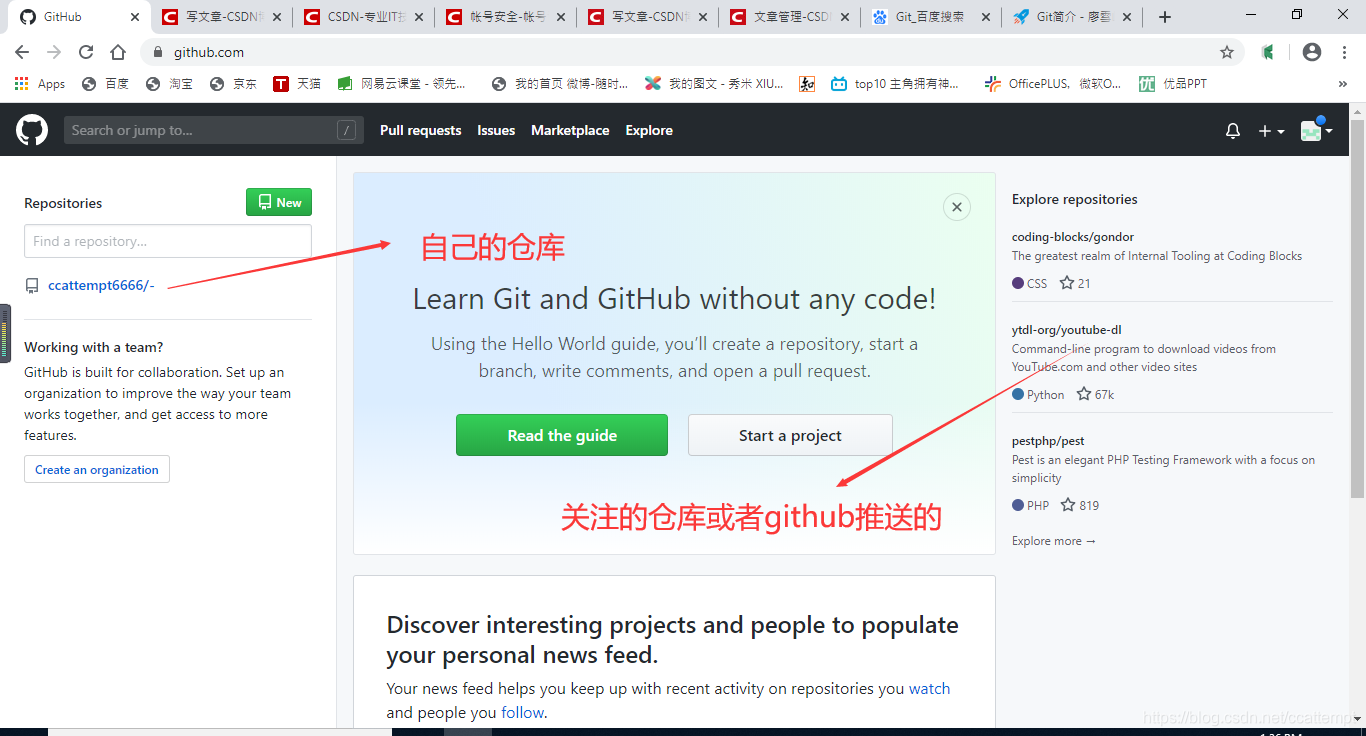Open the 网易云课堂 bookmark

point(402,84)
